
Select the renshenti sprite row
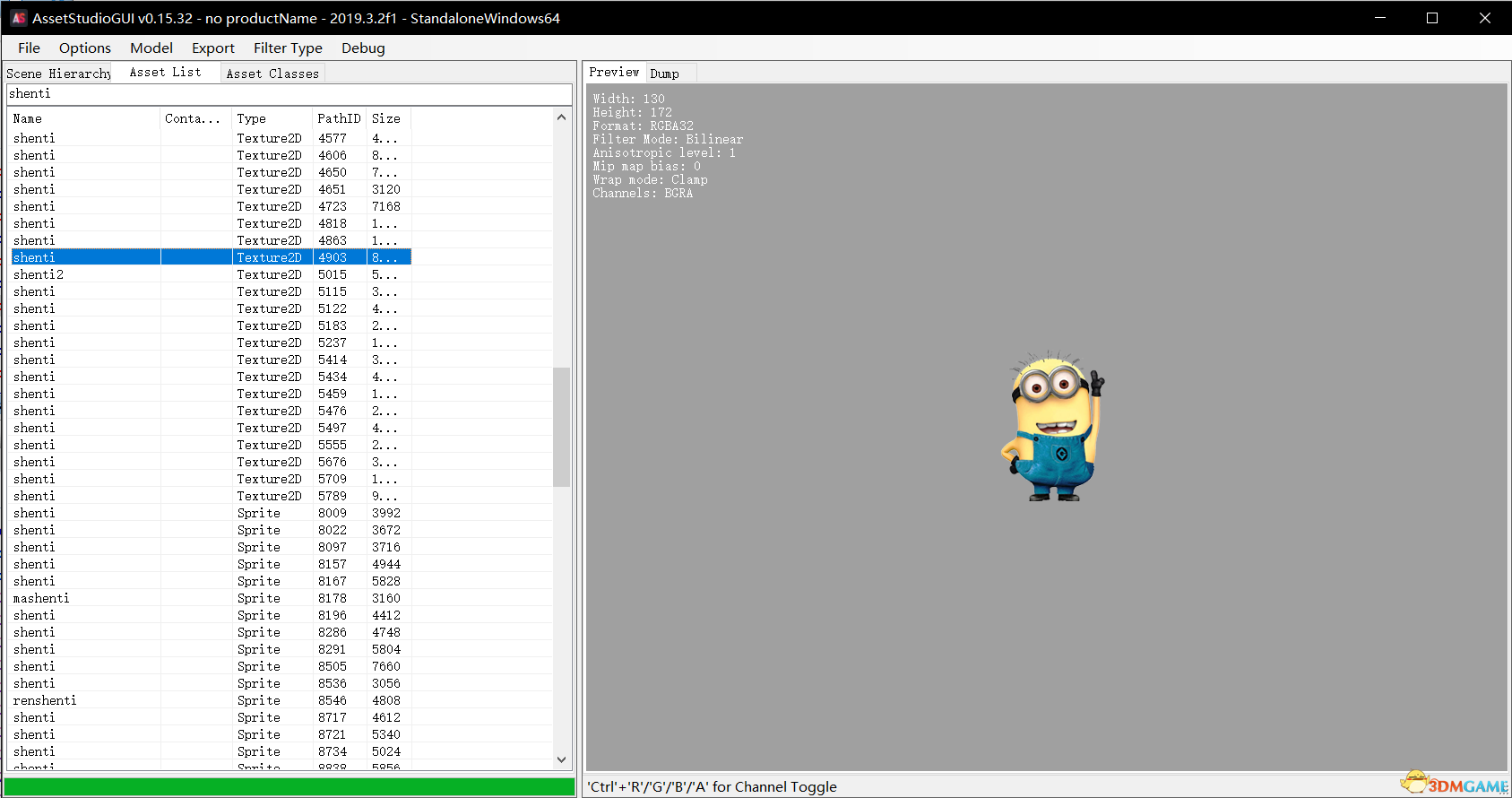coord(211,700)
